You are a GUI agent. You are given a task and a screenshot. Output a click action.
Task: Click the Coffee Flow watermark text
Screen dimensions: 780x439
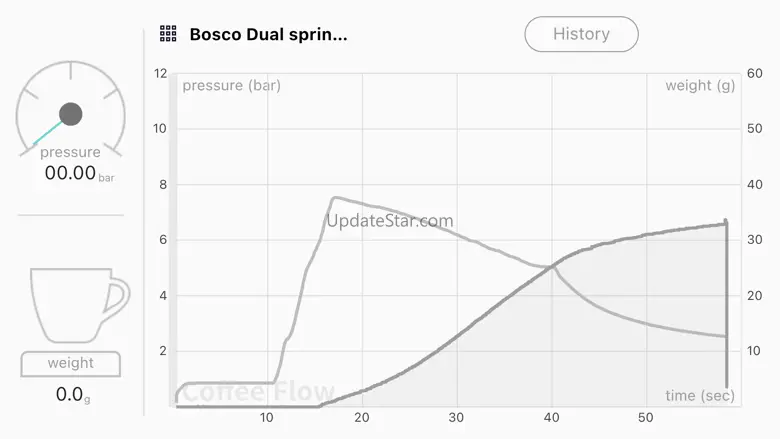tap(258, 392)
